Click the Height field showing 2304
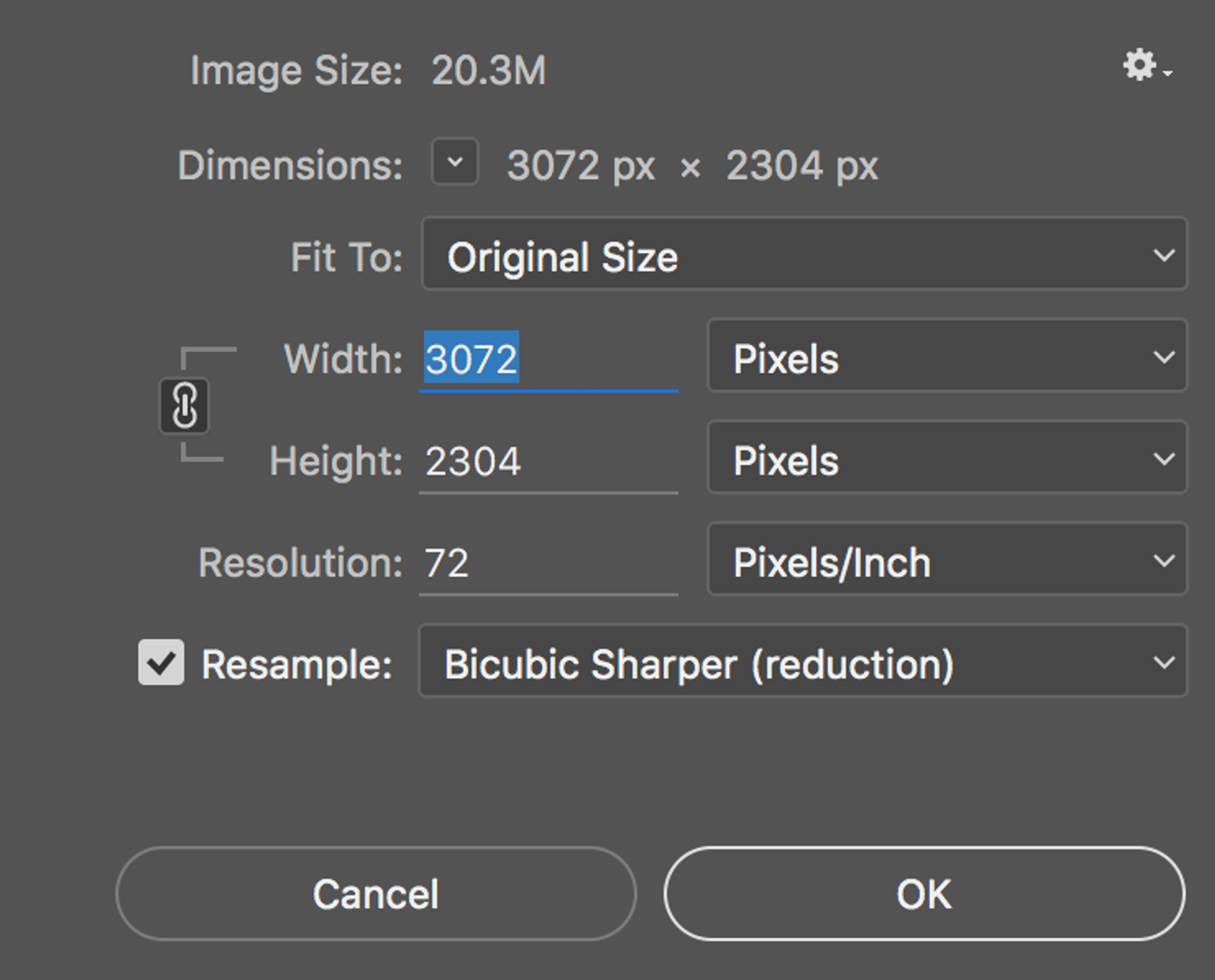This screenshot has width=1215, height=980. tap(547, 461)
